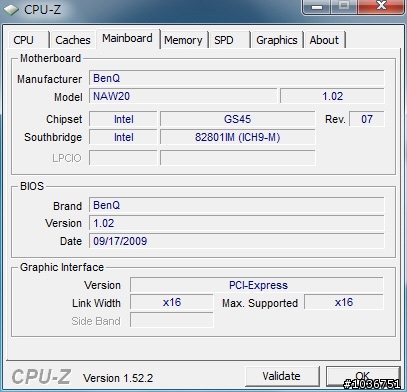Click the BIOS Brand field BenQ
Screen dimensions: 407x392
(237, 205)
